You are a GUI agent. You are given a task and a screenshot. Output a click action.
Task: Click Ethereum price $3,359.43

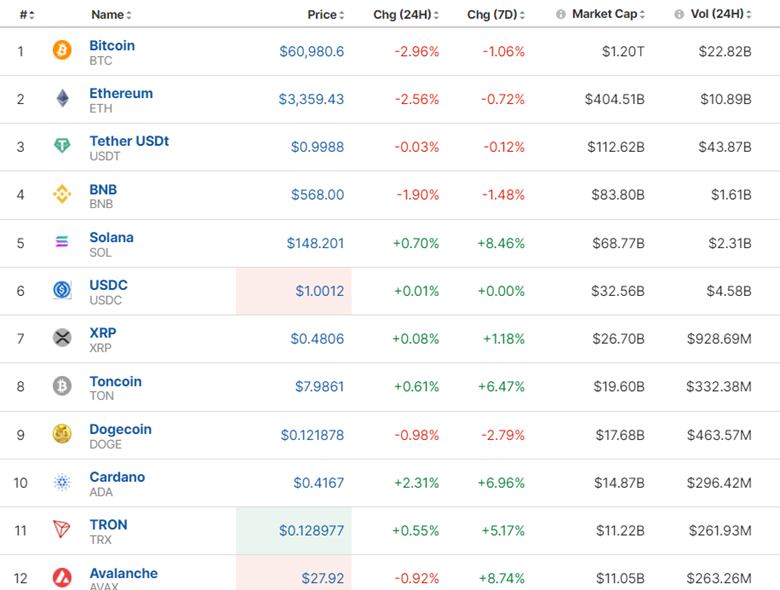tap(311, 99)
